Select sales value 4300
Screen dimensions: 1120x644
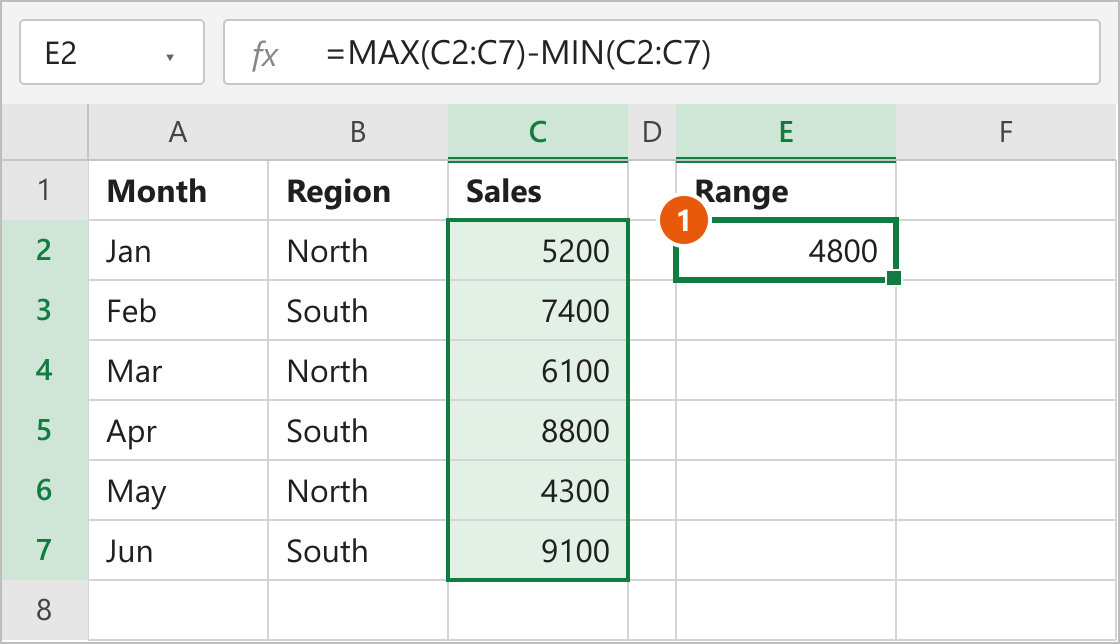tap(538, 490)
